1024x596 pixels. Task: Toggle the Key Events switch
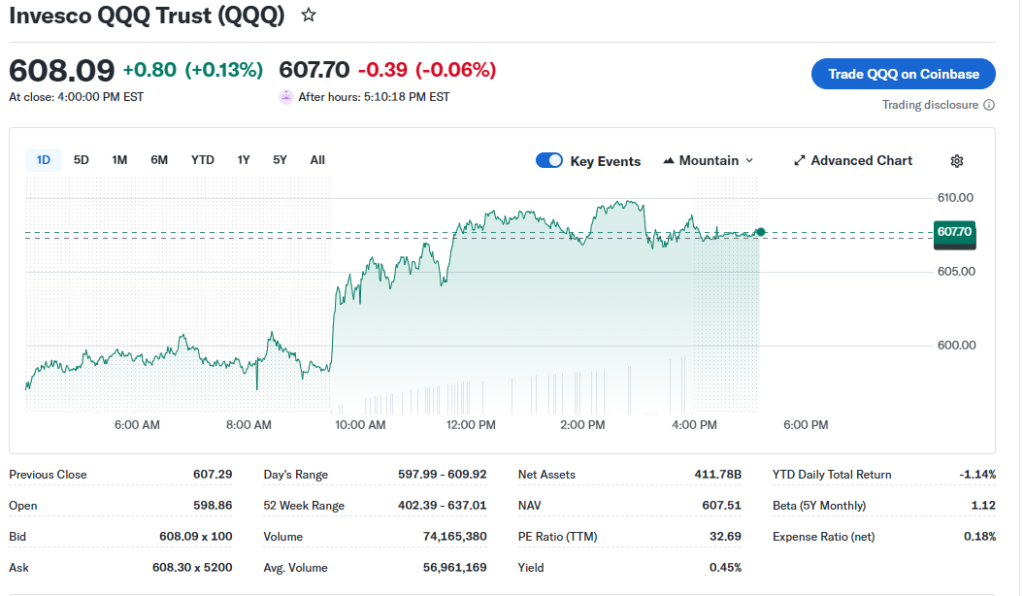click(x=549, y=160)
